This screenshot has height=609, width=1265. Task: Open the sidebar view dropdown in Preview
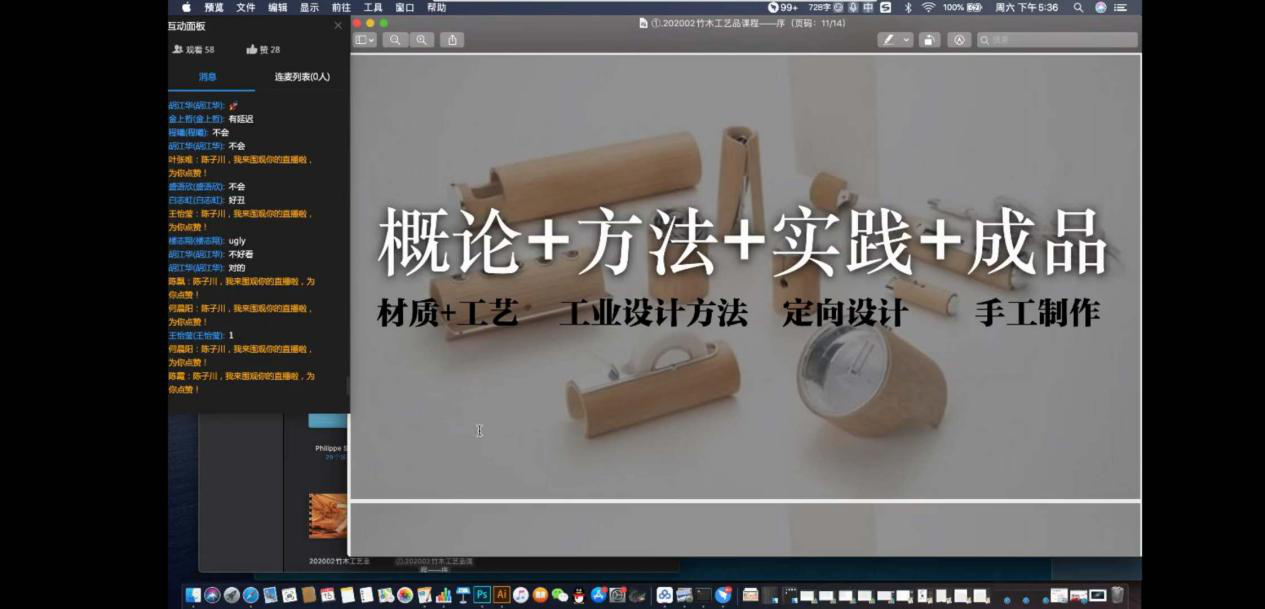[x=365, y=40]
